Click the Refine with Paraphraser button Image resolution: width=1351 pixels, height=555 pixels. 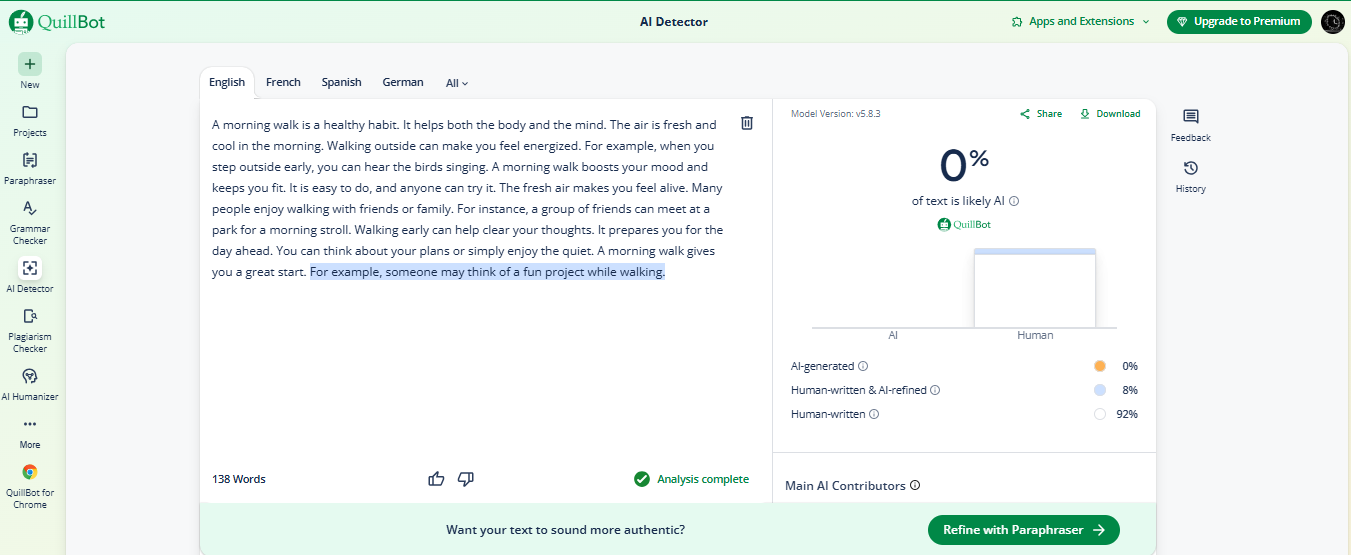point(1023,530)
